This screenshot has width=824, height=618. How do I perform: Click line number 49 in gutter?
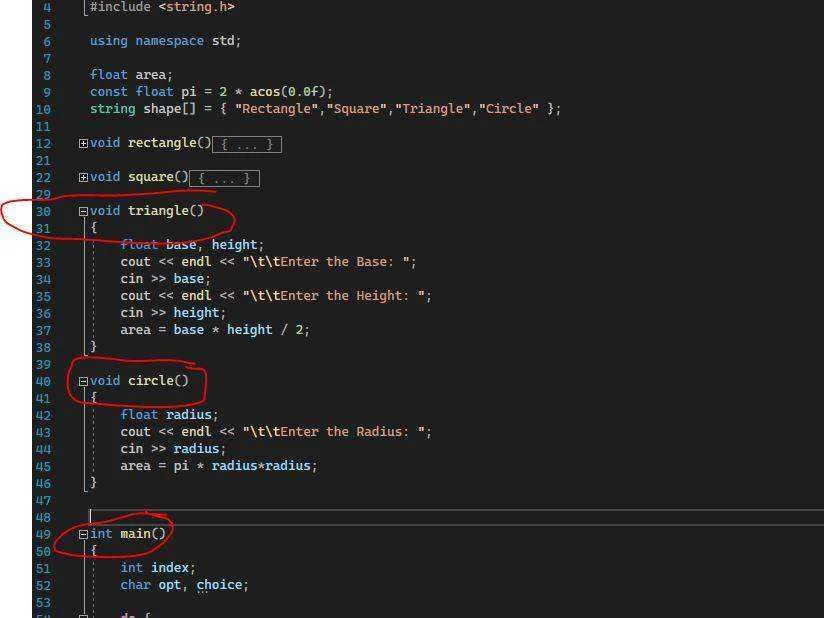pos(43,534)
